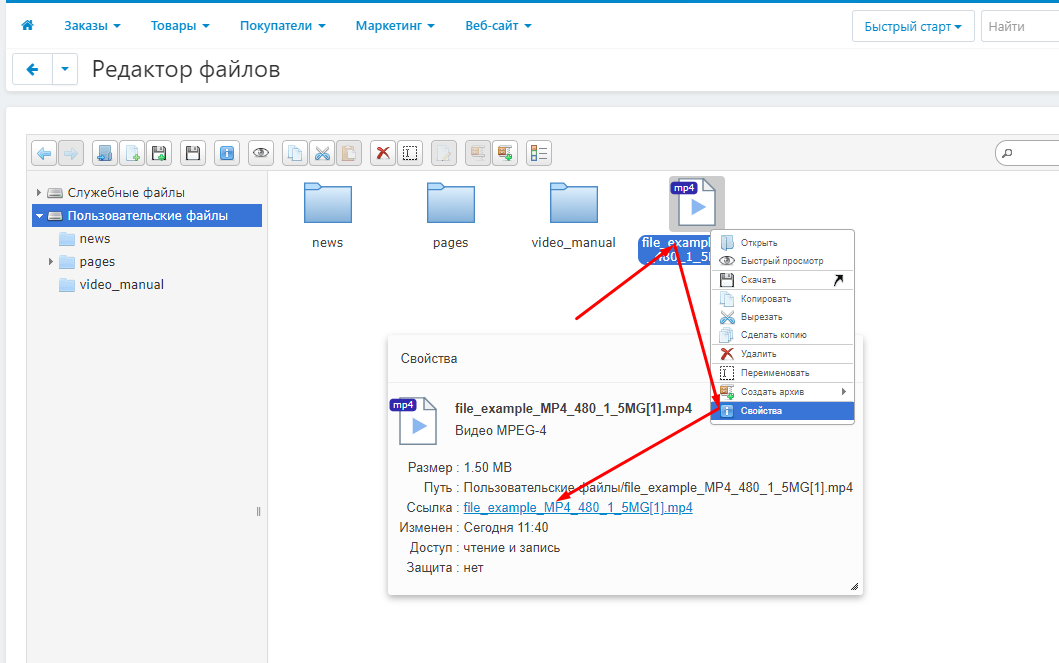Choose Копировать from the context menu
Viewport: 1059px width, 663px height.
(x=783, y=298)
